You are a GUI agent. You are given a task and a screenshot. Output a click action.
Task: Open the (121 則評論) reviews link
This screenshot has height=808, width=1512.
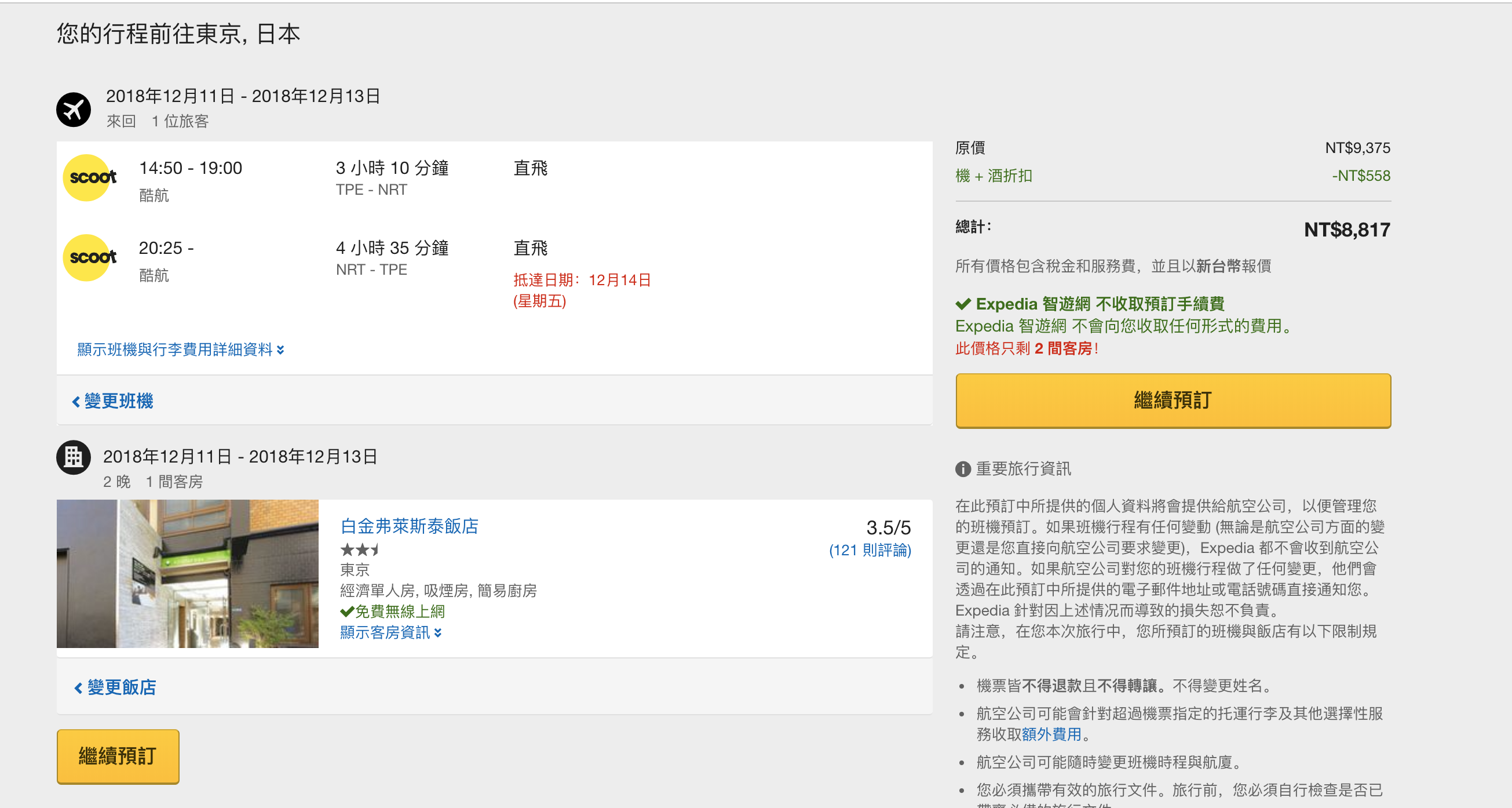(870, 550)
